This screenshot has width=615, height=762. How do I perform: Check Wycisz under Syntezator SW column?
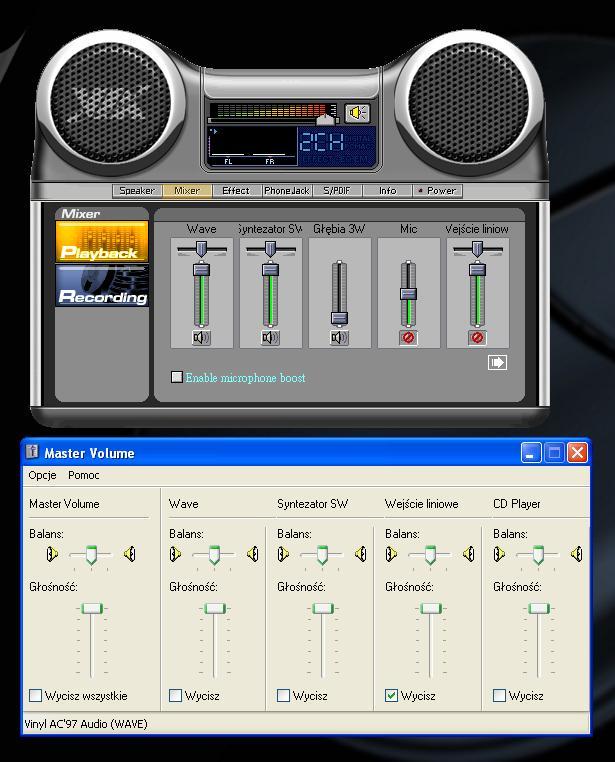point(283,695)
